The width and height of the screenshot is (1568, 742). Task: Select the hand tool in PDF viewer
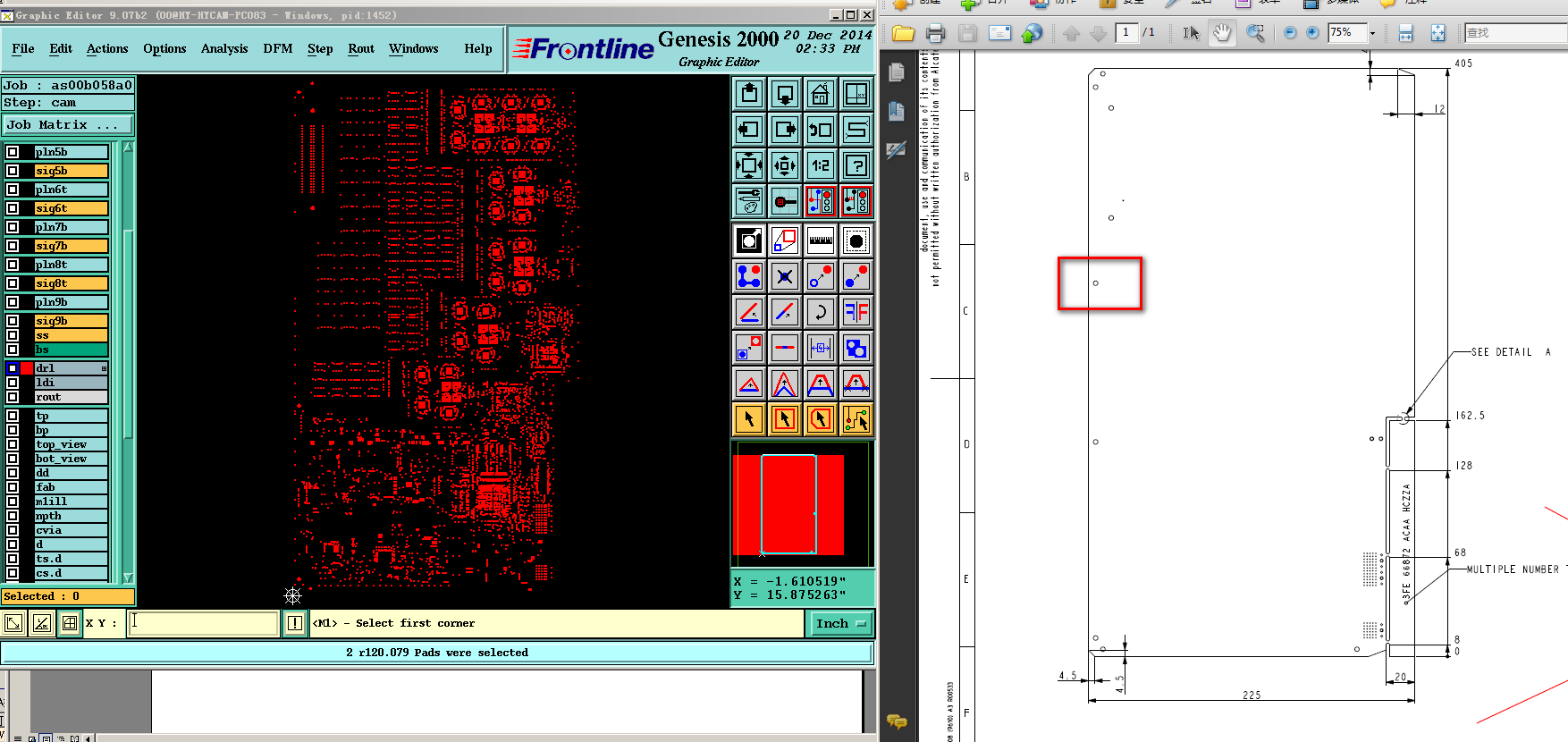[1222, 33]
